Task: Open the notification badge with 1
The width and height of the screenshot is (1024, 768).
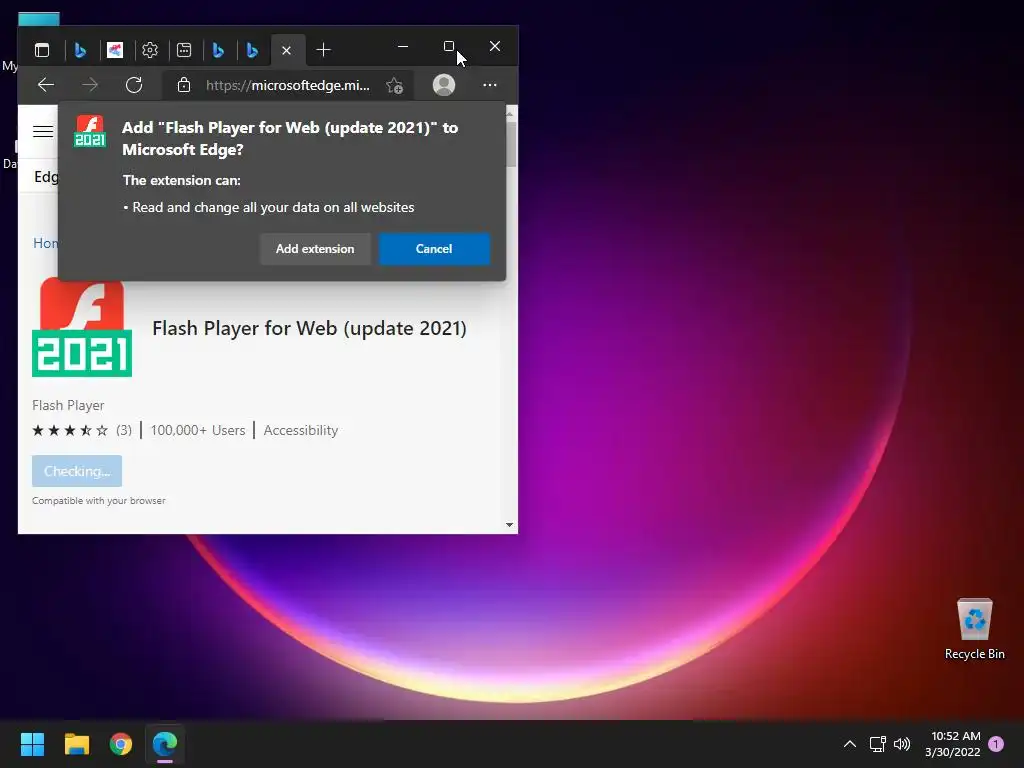Action: click(996, 744)
